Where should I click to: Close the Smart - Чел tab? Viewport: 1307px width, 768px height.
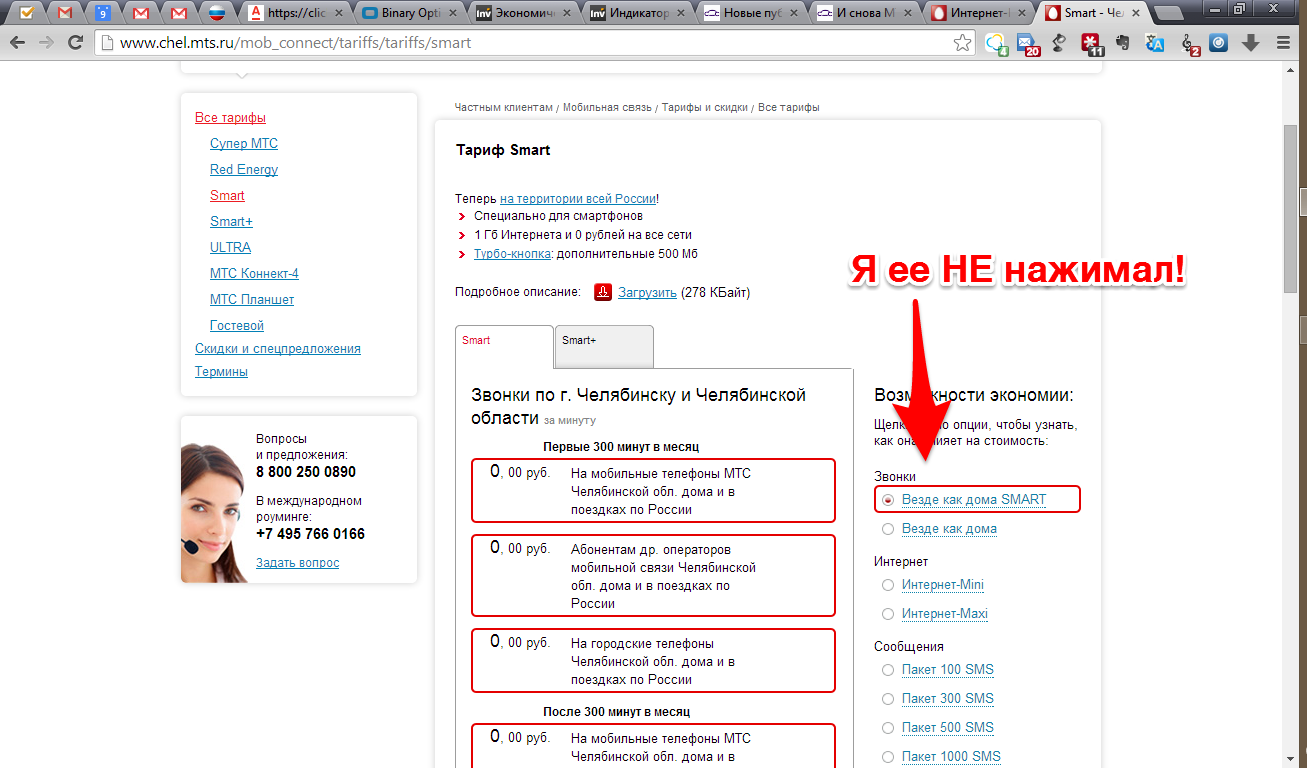pyautogui.click(x=1138, y=13)
